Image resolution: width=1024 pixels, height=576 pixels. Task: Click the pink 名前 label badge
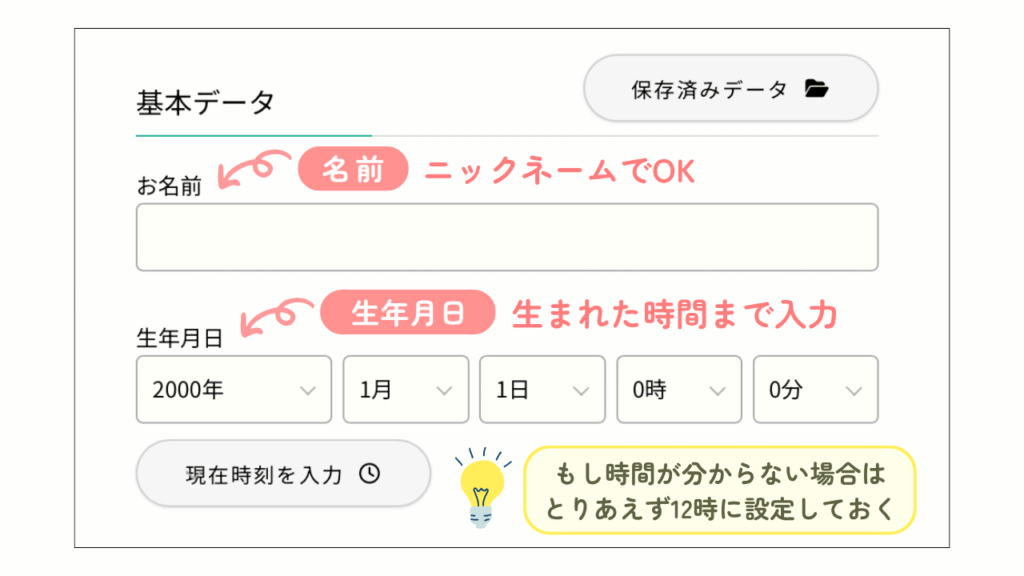tap(352, 168)
